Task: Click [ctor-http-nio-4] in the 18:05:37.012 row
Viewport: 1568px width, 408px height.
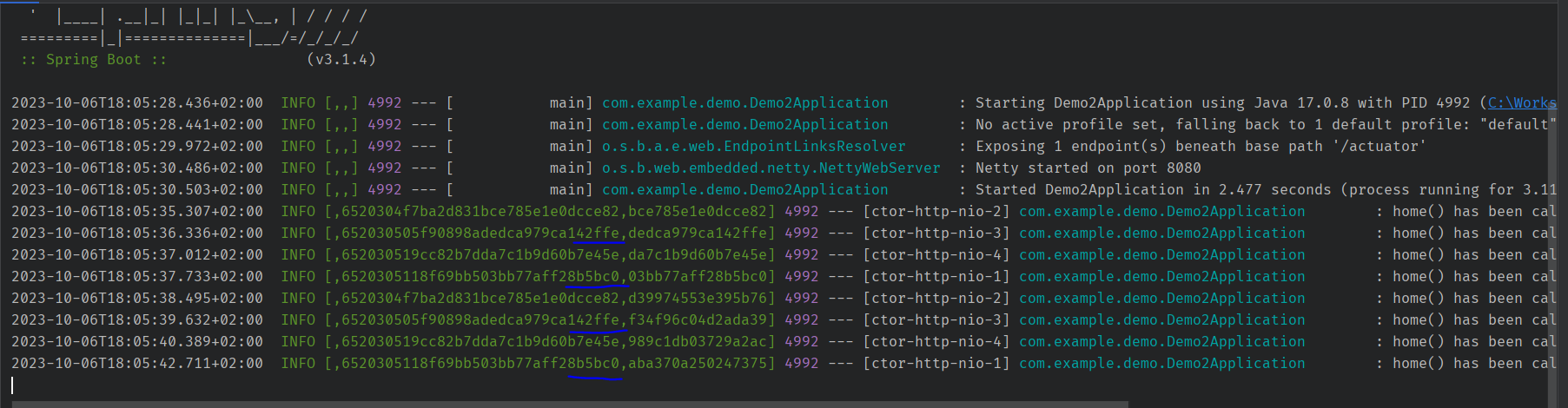Action: [936, 254]
